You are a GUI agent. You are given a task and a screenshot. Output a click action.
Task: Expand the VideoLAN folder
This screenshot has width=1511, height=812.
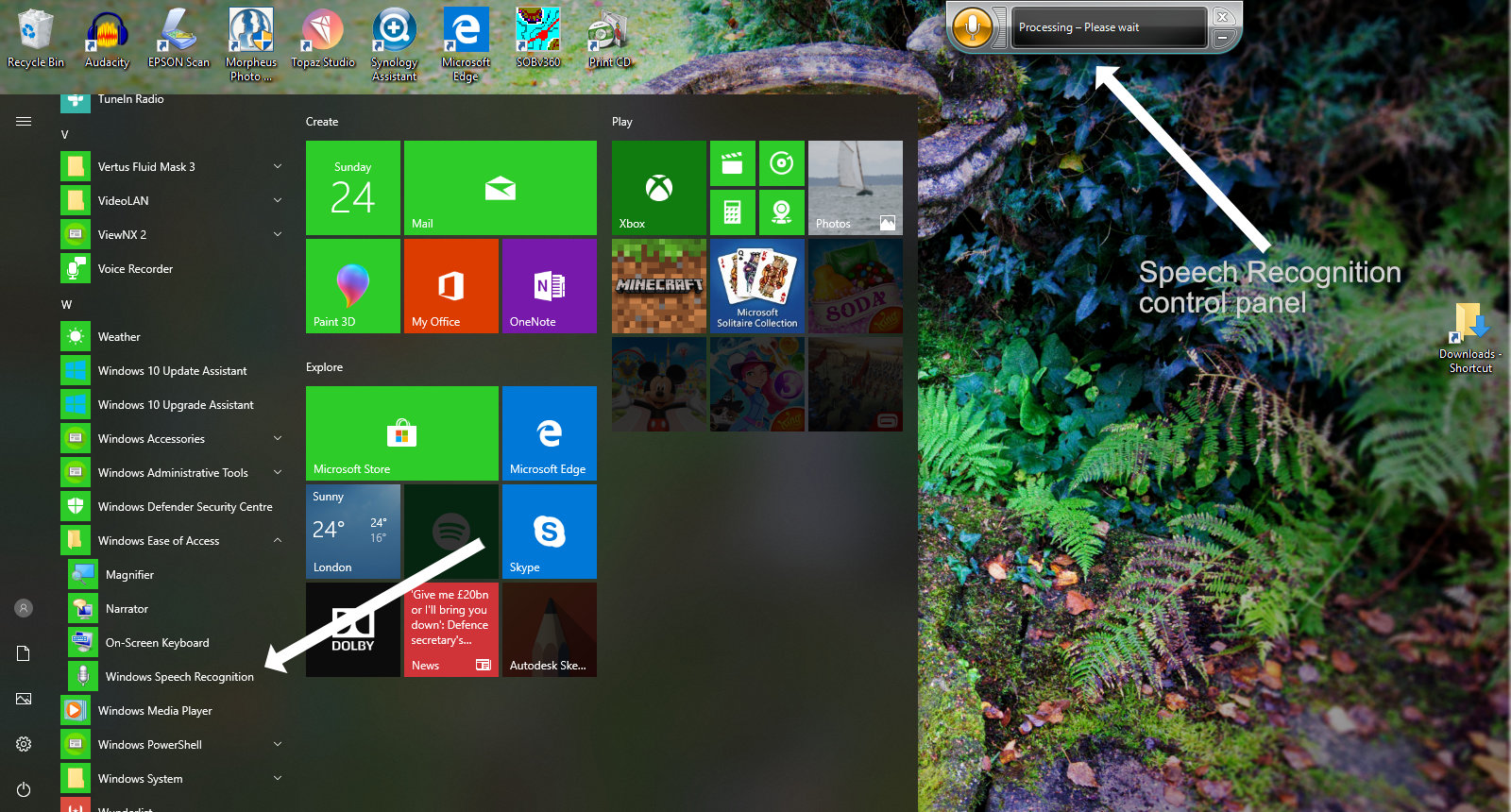click(x=278, y=200)
